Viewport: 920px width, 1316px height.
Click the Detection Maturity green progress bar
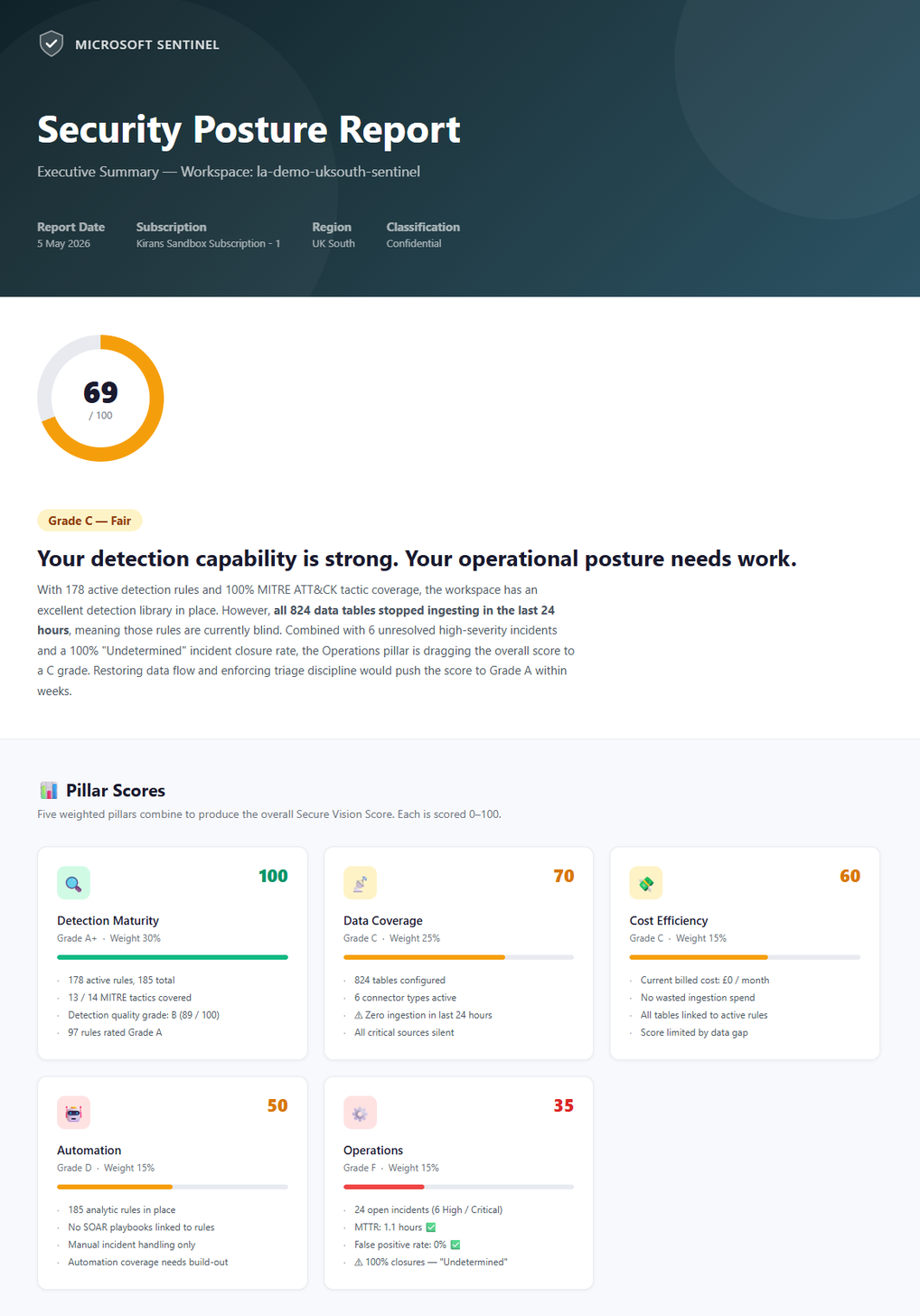pyautogui.click(x=173, y=957)
